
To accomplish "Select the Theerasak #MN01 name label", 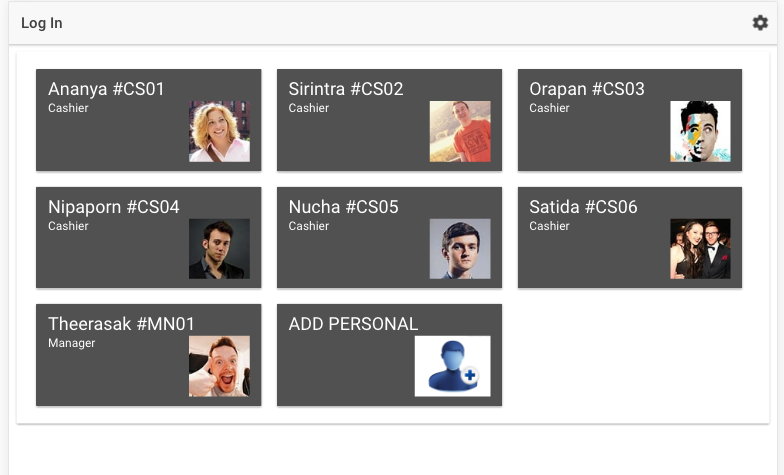I will [122, 324].
